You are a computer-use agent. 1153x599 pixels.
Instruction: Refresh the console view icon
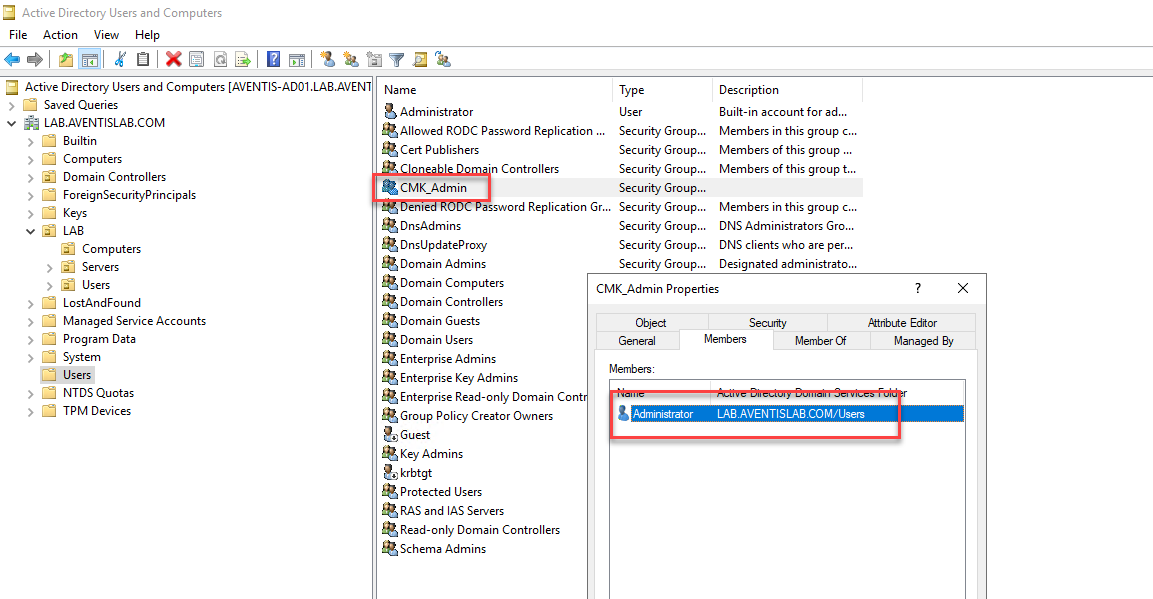tap(220, 59)
